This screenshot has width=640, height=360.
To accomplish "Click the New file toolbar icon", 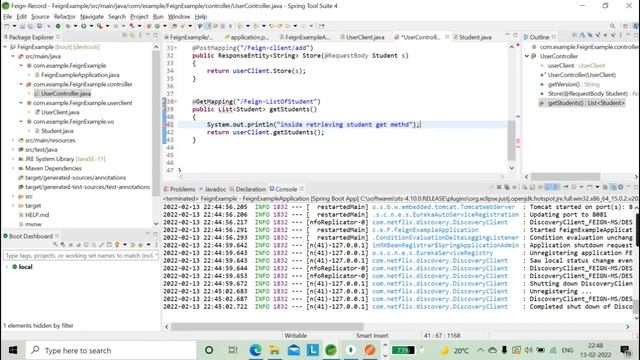I will pyautogui.click(x=7, y=26).
